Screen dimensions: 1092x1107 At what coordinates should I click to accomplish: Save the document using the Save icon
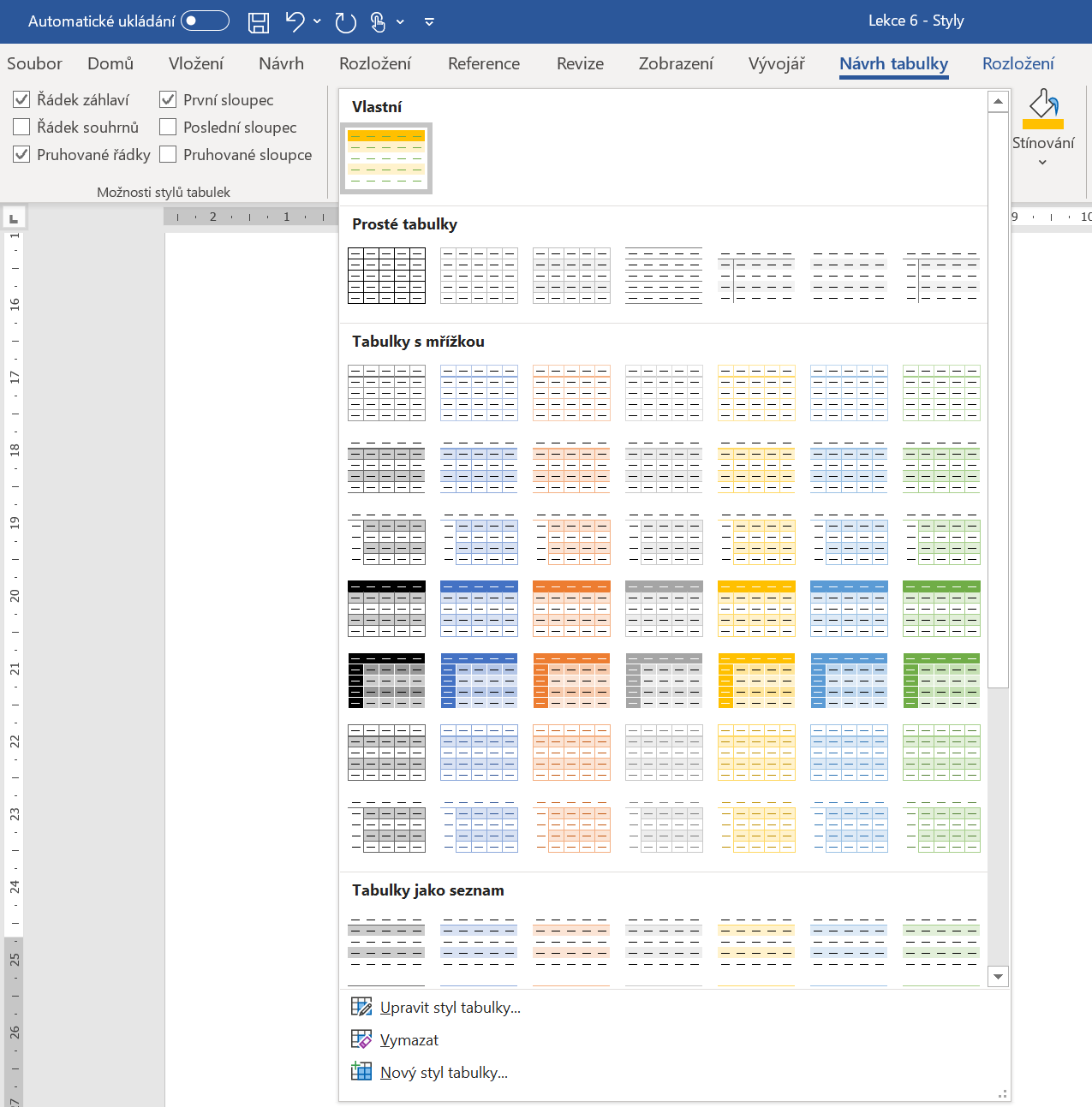pyautogui.click(x=258, y=21)
